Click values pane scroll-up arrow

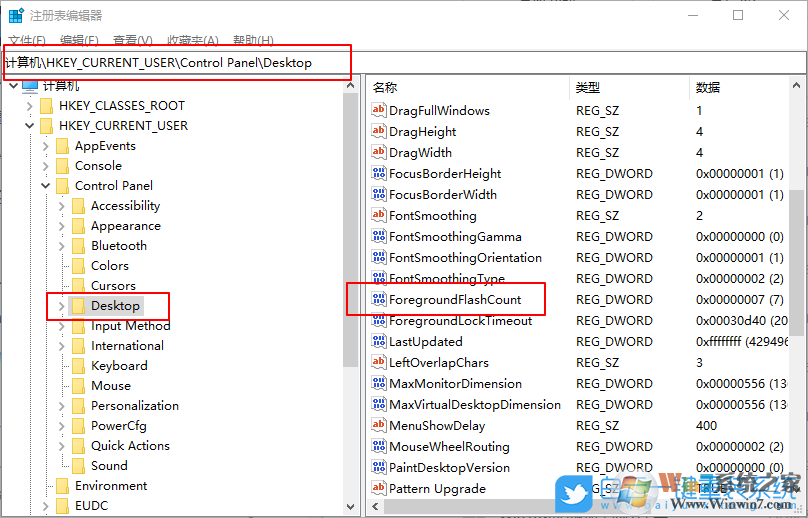[x=797, y=86]
